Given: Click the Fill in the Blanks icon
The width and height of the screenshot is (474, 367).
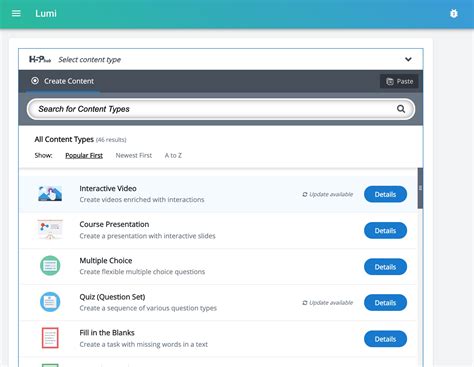Looking at the screenshot, I should click(x=50, y=338).
